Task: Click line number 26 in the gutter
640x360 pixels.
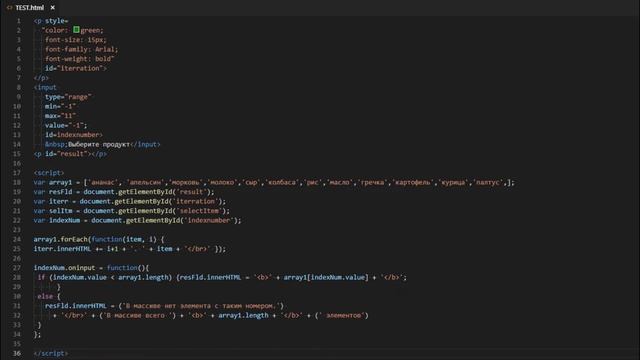Action: pos(17,258)
